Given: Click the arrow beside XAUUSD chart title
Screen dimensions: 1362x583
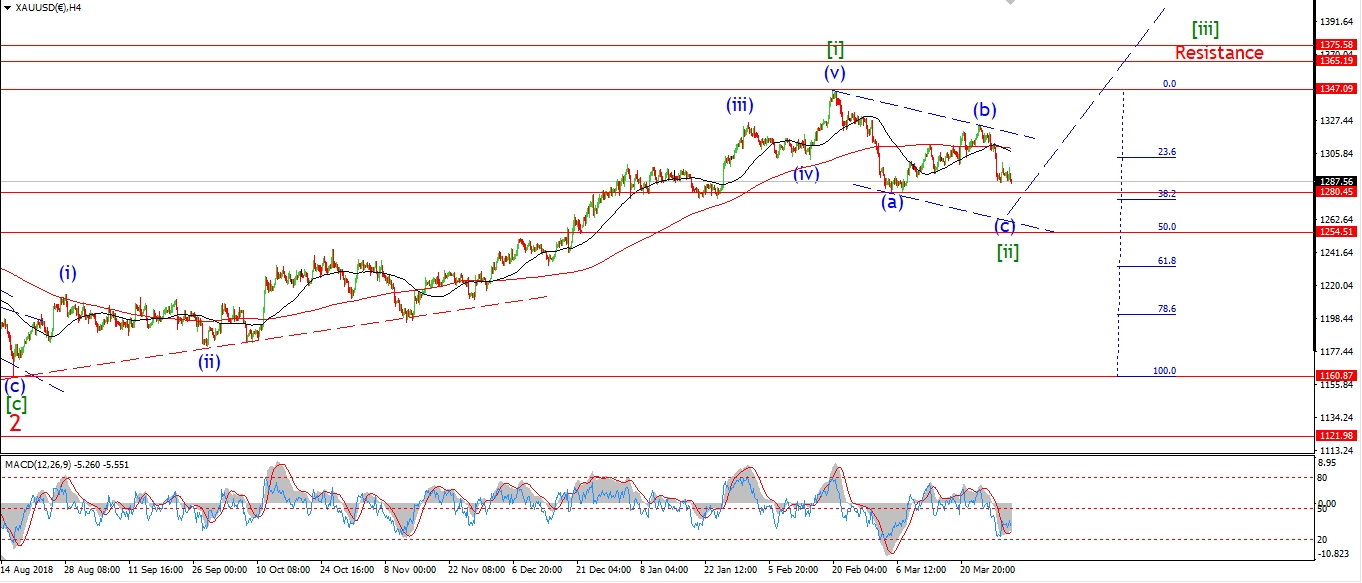Looking at the screenshot, I should 7,7.
